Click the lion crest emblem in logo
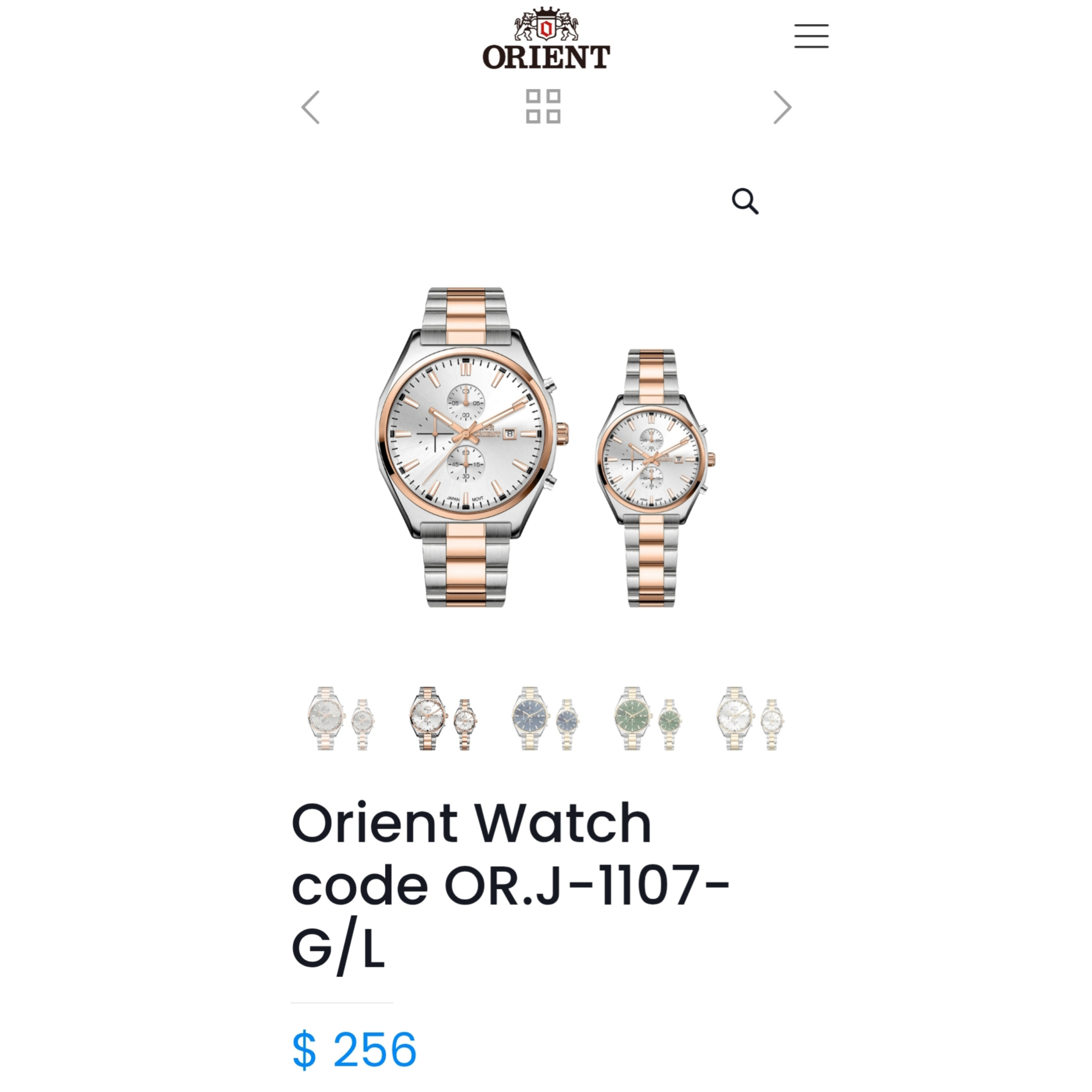This screenshot has width=1092, height=1092. (546, 24)
